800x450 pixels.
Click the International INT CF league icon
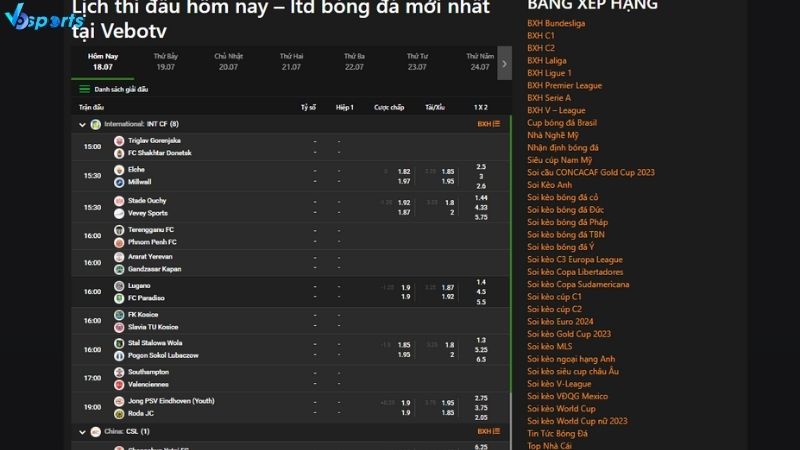pyautogui.click(x=95, y=124)
